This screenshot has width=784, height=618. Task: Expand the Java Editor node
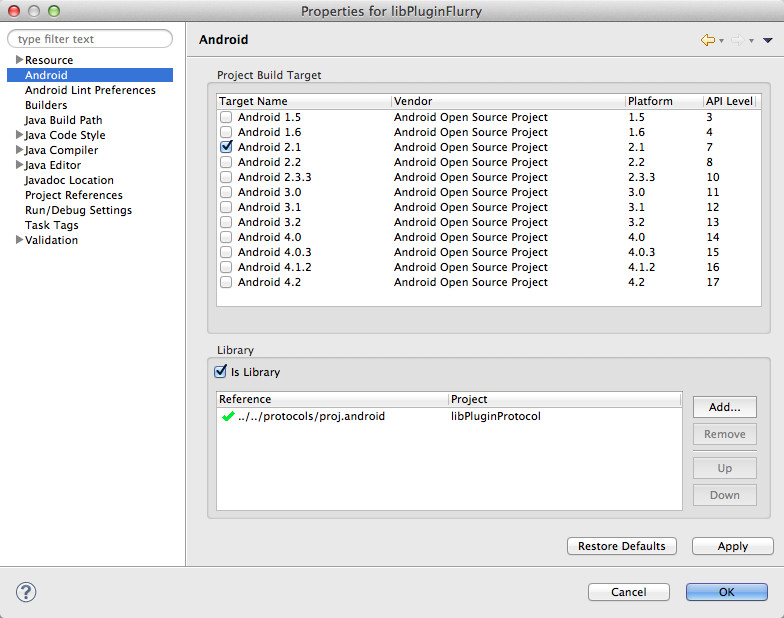(x=19, y=164)
